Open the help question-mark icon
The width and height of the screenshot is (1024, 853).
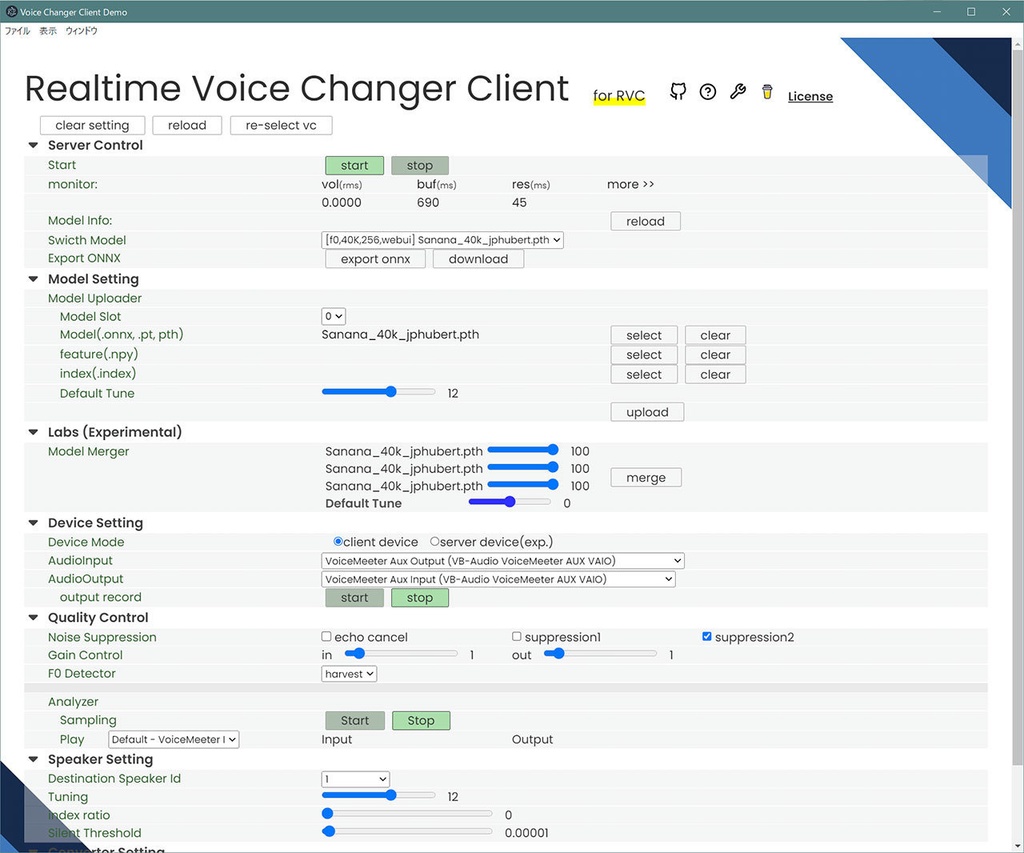[707, 92]
